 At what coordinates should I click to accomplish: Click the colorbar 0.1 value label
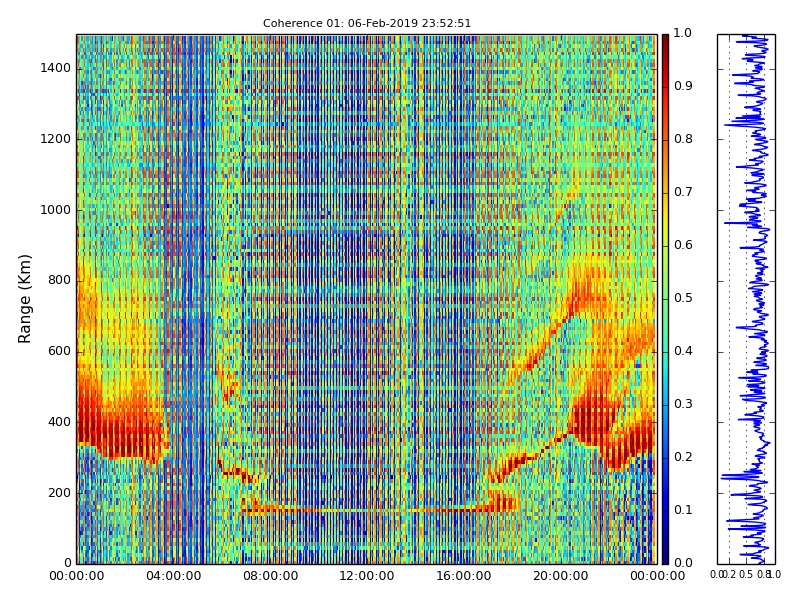point(683,510)
